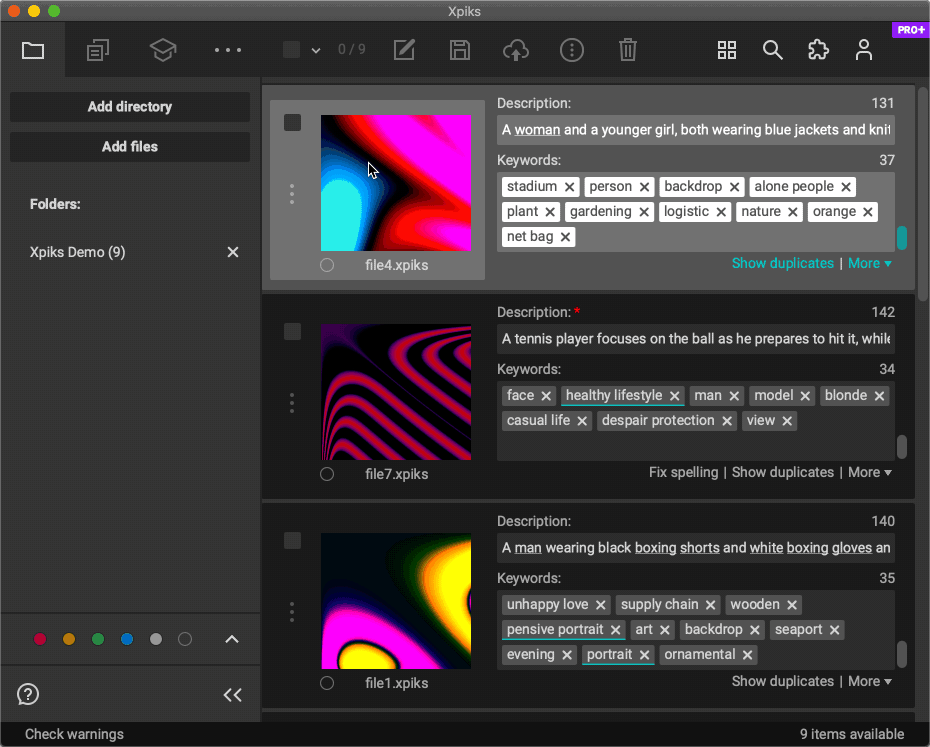
Task: Click the help question mark icon
Action: [x=28, y=694]
